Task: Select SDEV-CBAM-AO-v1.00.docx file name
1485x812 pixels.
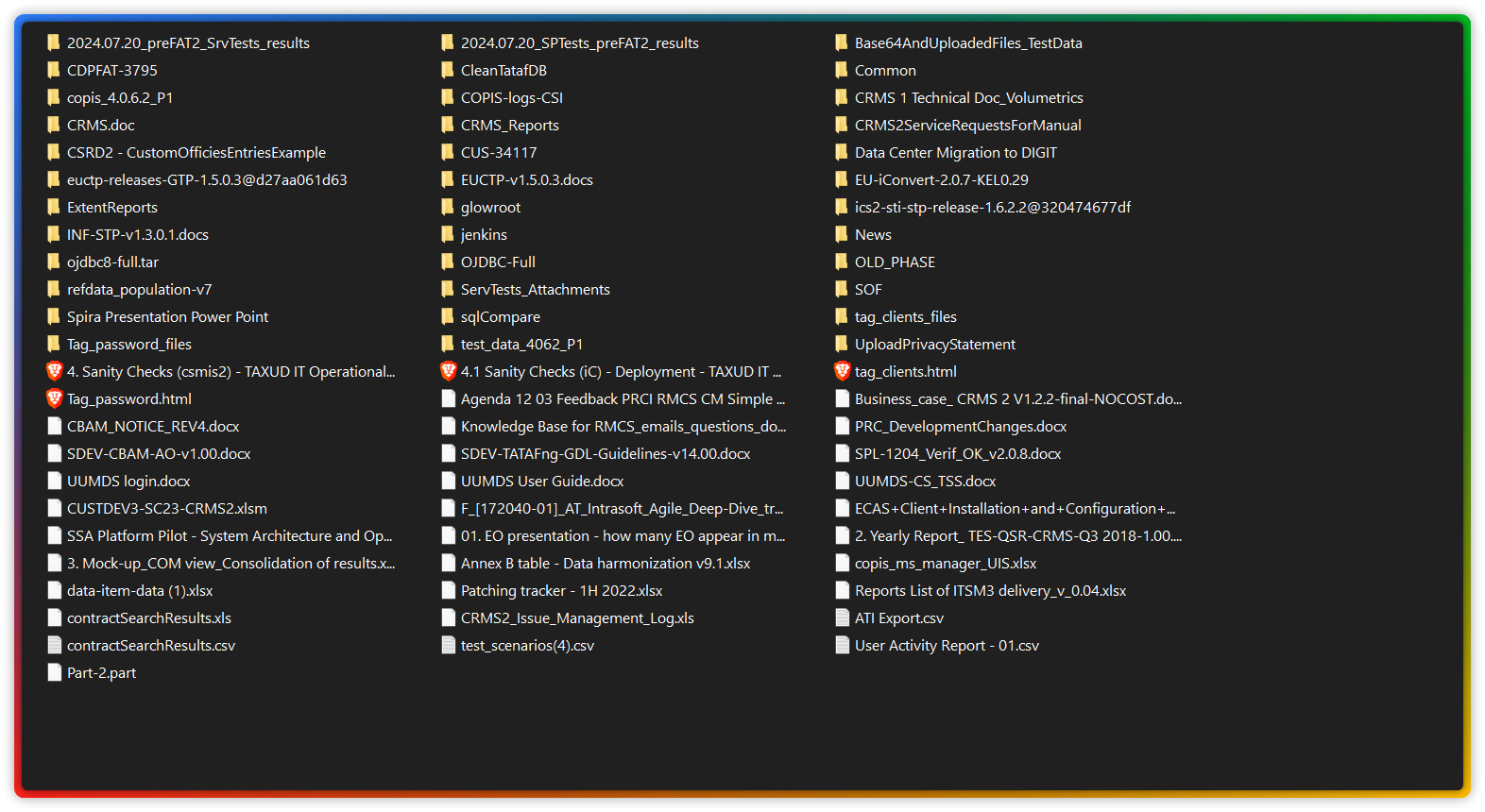Action: pos(159,454)
